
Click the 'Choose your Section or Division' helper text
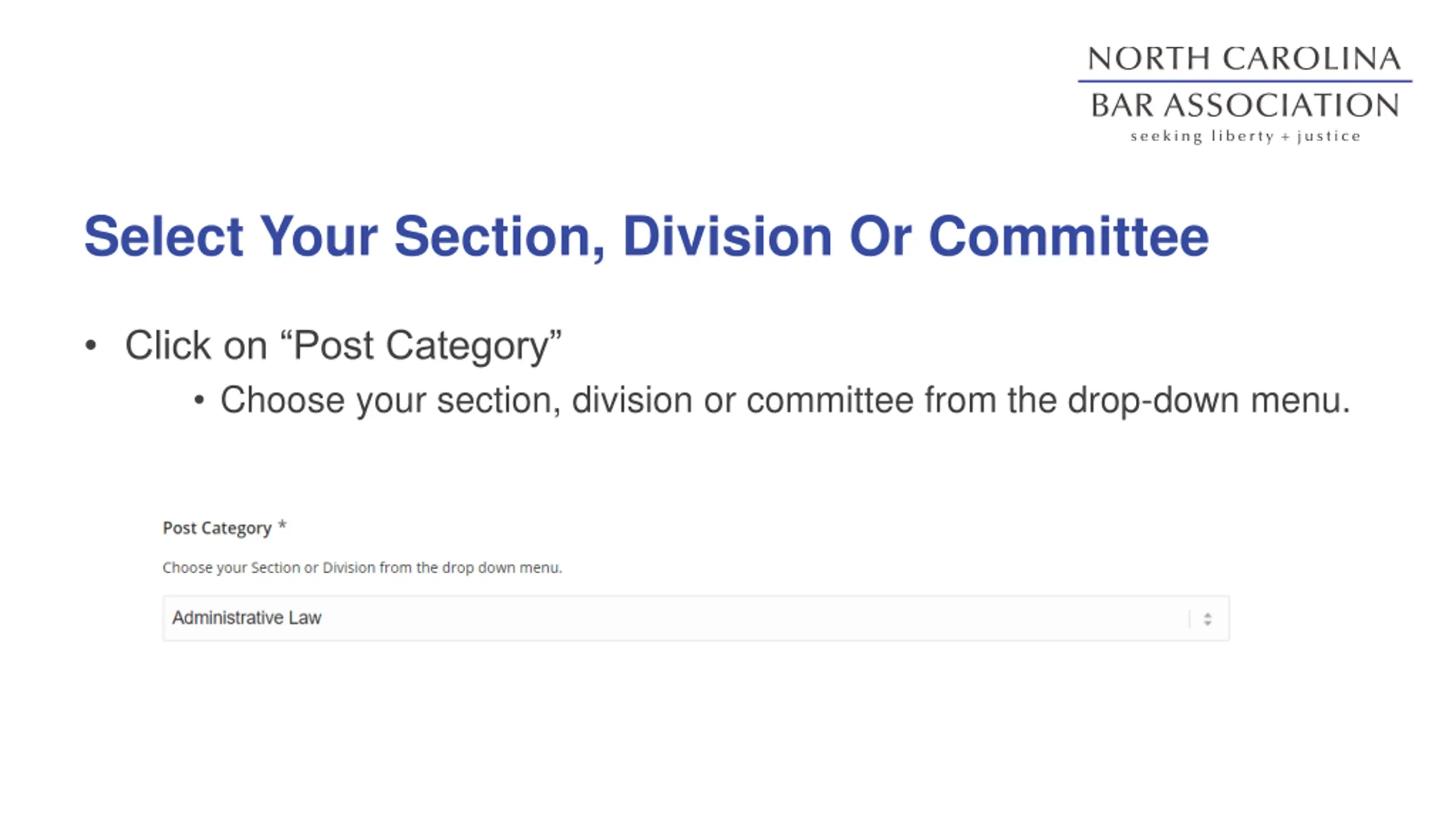[x=362, y=568]
